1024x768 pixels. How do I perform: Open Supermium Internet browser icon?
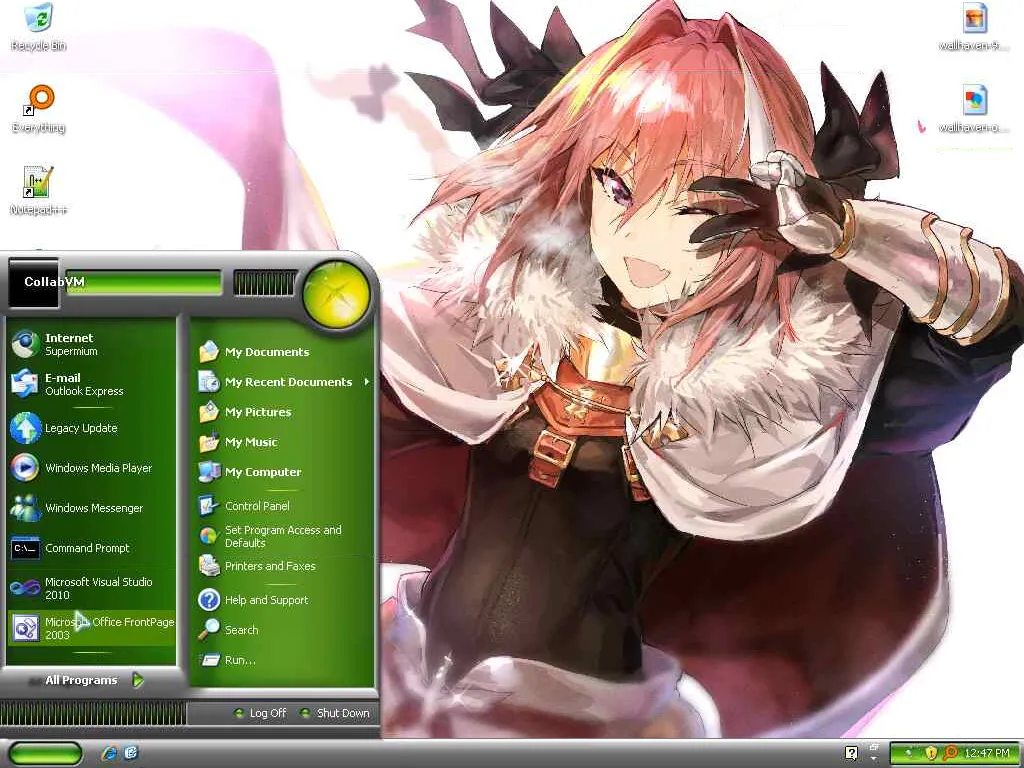pos(25,344)
